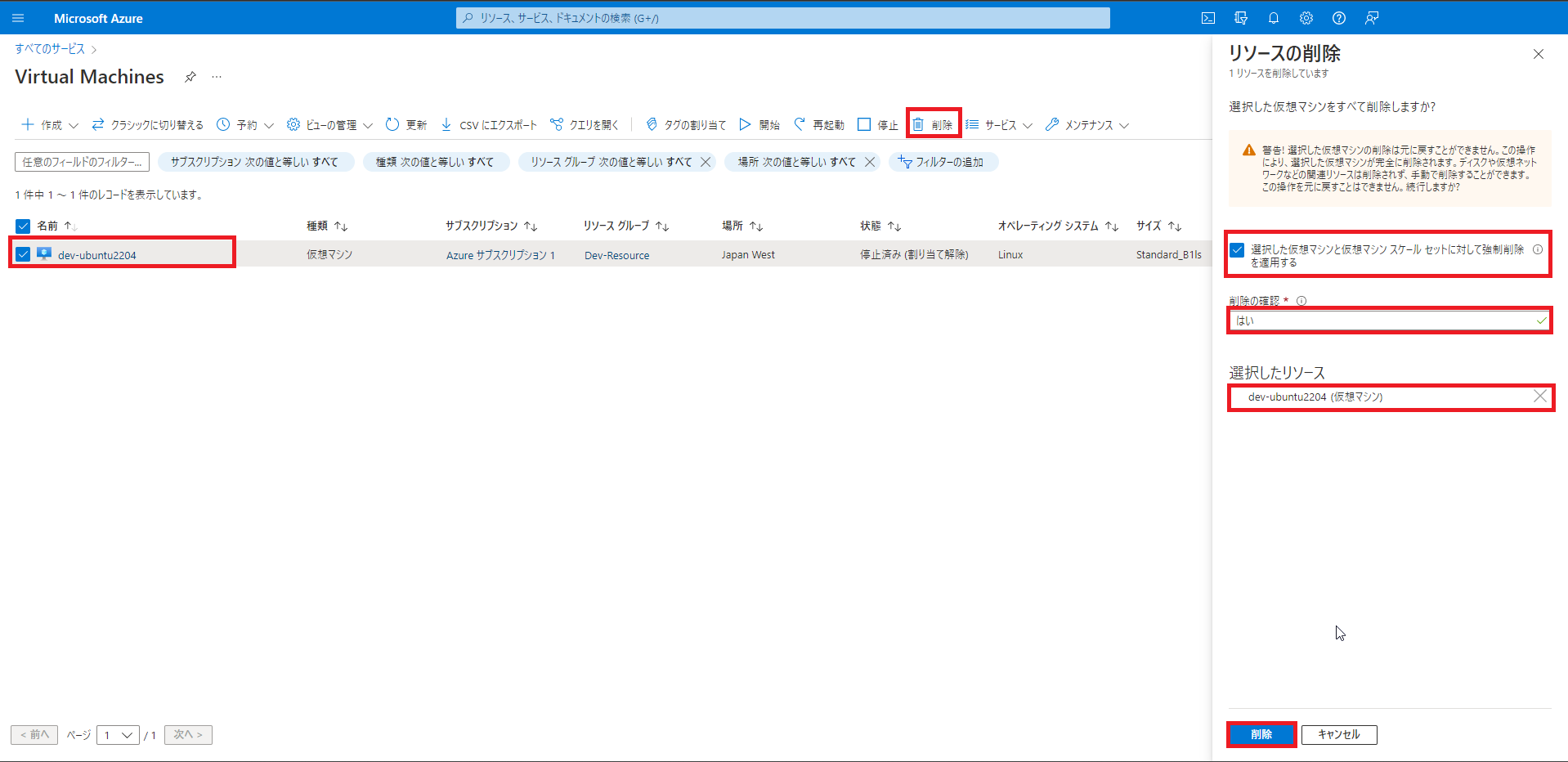The image size is (1568, 762).
Task: Expand the 作成 dropdown
Action: click(x=50, y=124)
